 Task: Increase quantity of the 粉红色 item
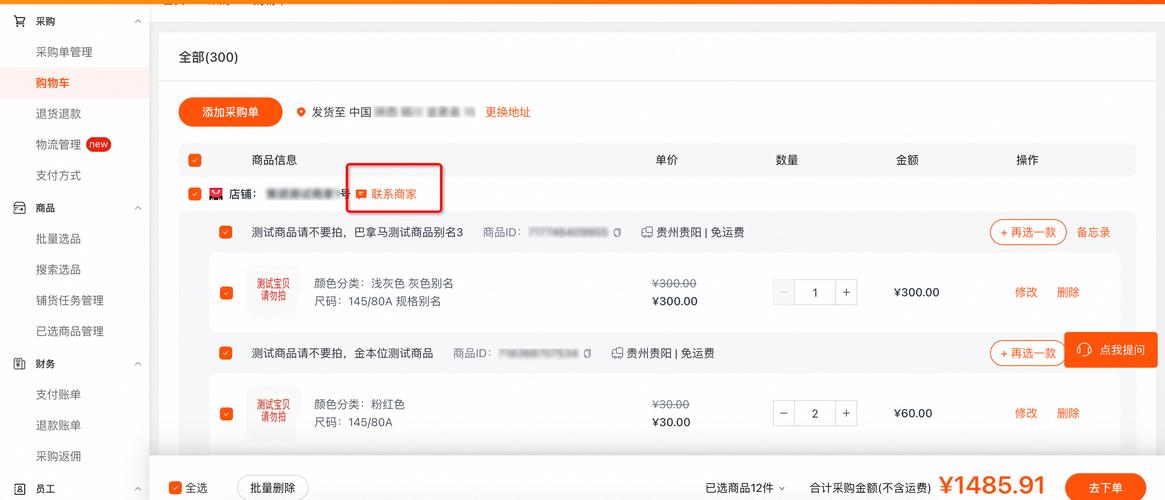pyautogui.click(x=846, y=413)
